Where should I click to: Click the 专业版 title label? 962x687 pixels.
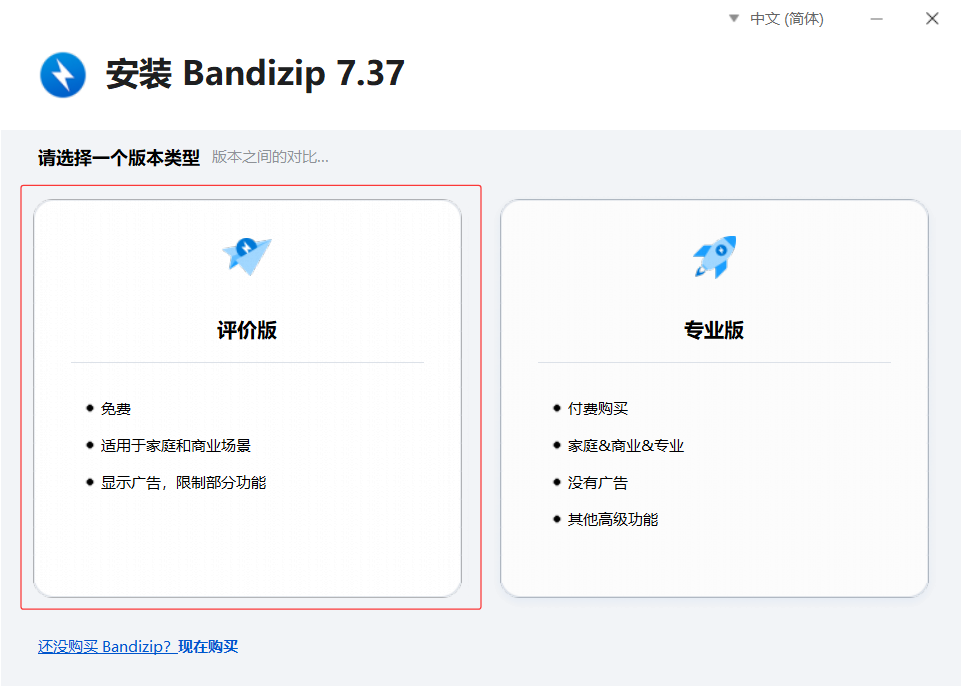[713, 330]
